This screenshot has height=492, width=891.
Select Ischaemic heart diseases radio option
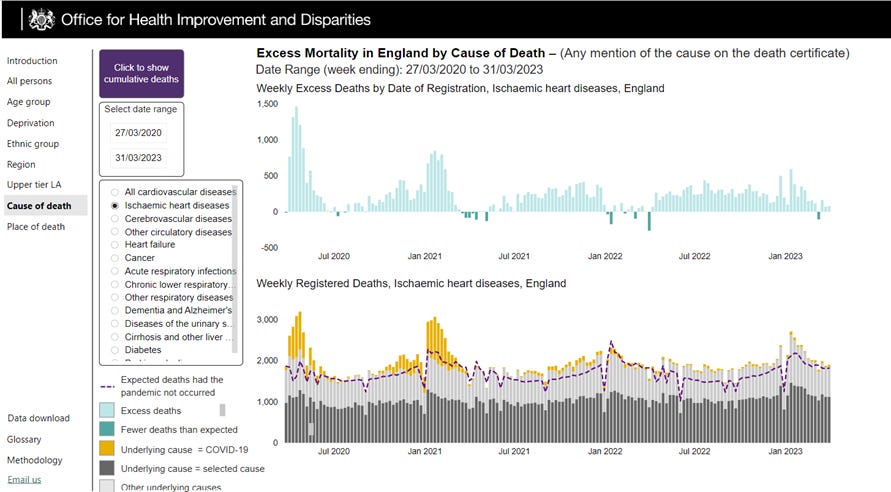coord(115,206)
